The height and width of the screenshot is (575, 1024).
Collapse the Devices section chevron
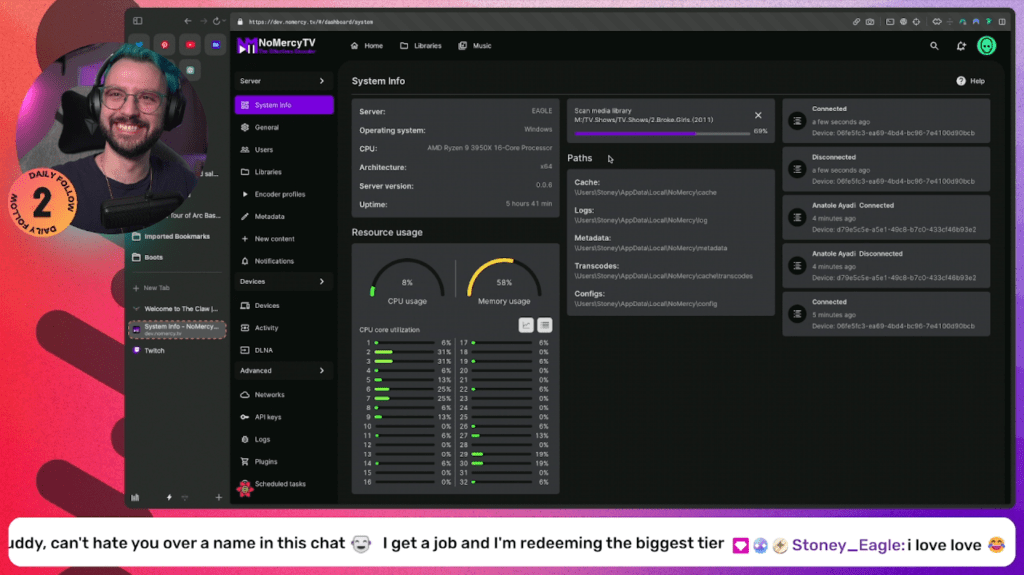tap(322, 282)
